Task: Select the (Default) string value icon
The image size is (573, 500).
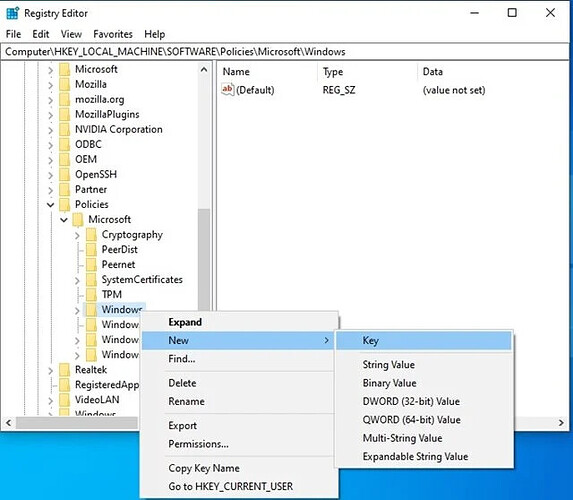Action: tap(227, 89)
